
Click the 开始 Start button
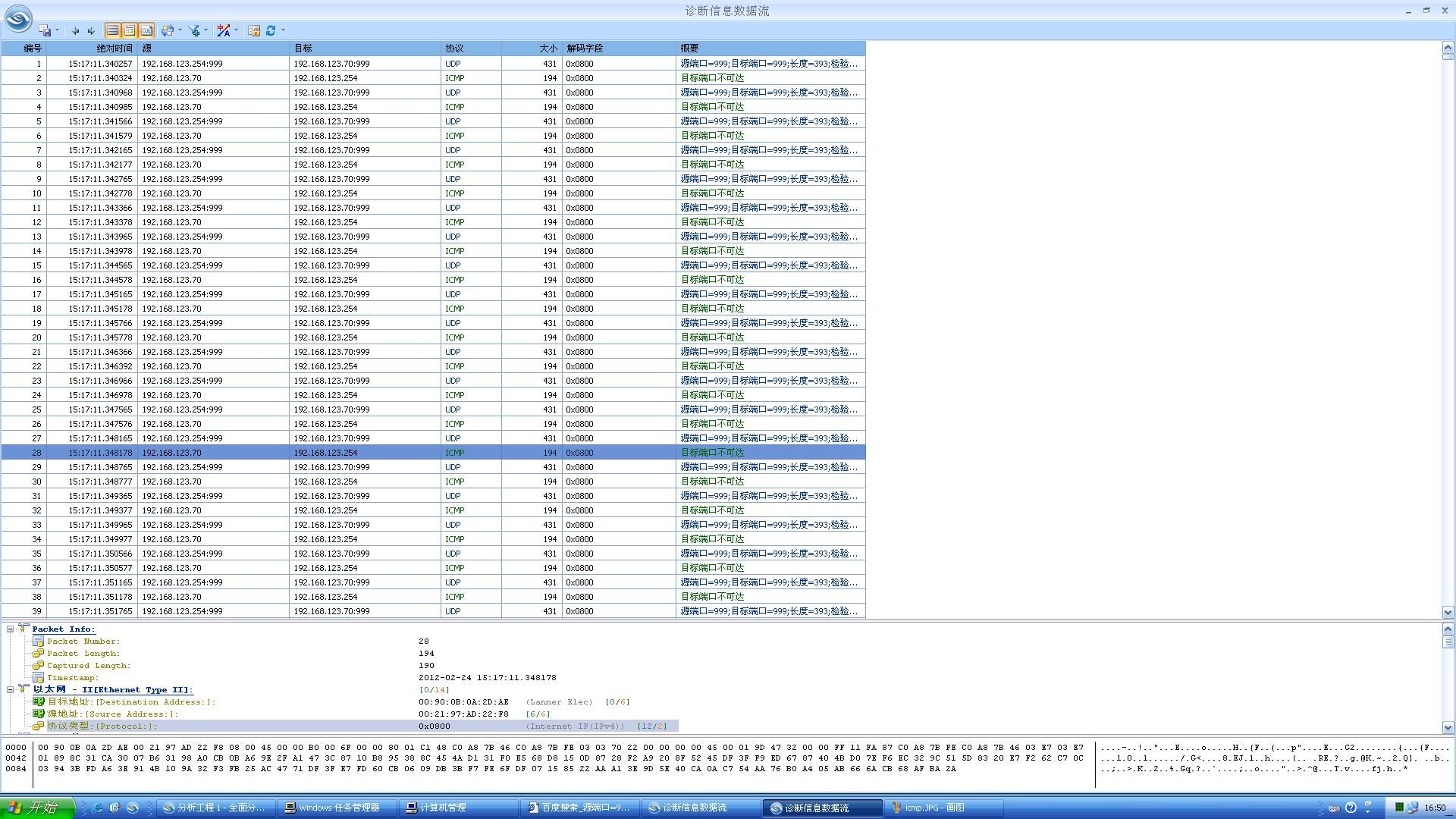coord(36,808)
